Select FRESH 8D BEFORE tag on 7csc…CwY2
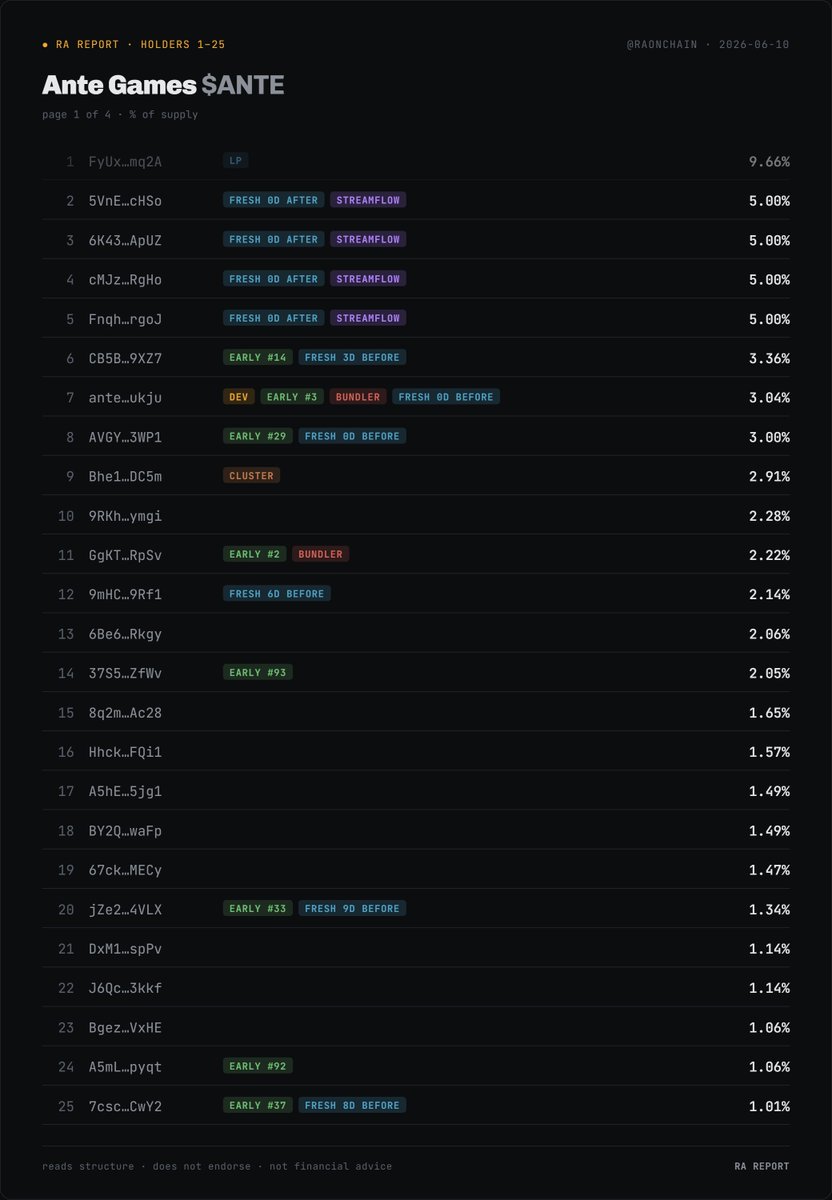This screenshot has width=832, height=1200. (x=352, y=1106)
